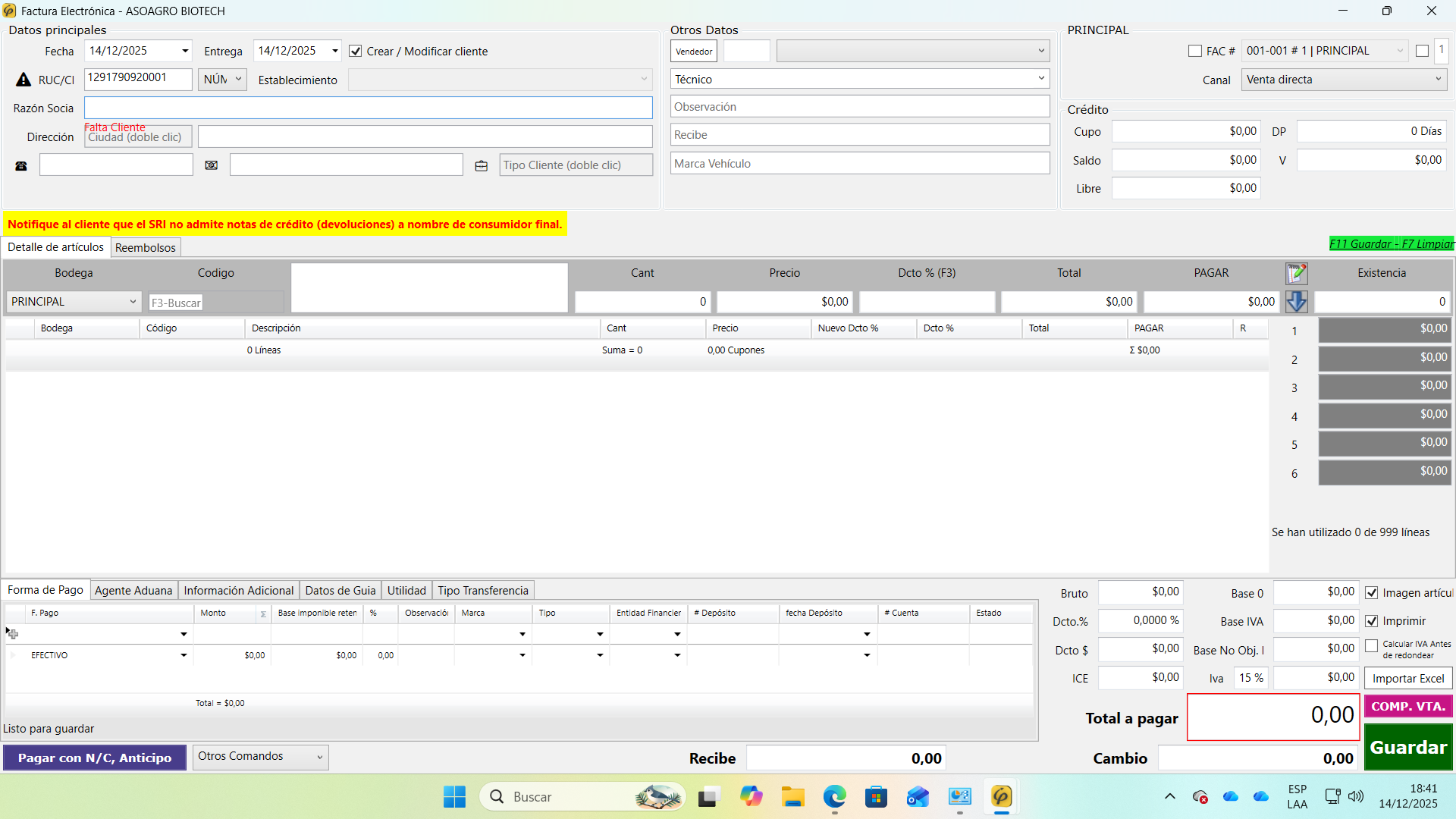1456x819 pixels.
Task: Toggle the FAC # checkbox
Action: 1195,52
